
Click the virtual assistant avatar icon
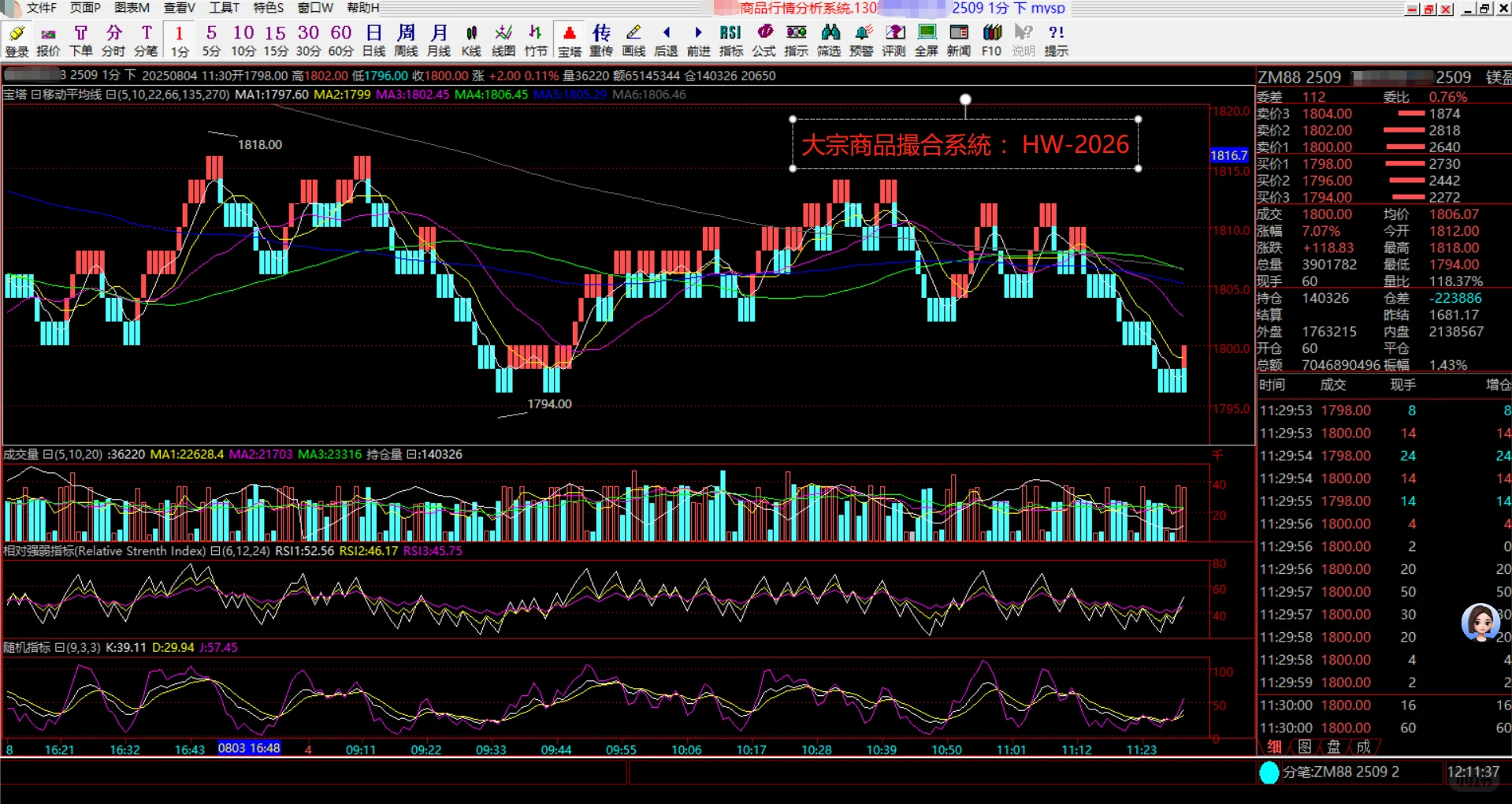pyautogui.click(x=1480, y=623)
